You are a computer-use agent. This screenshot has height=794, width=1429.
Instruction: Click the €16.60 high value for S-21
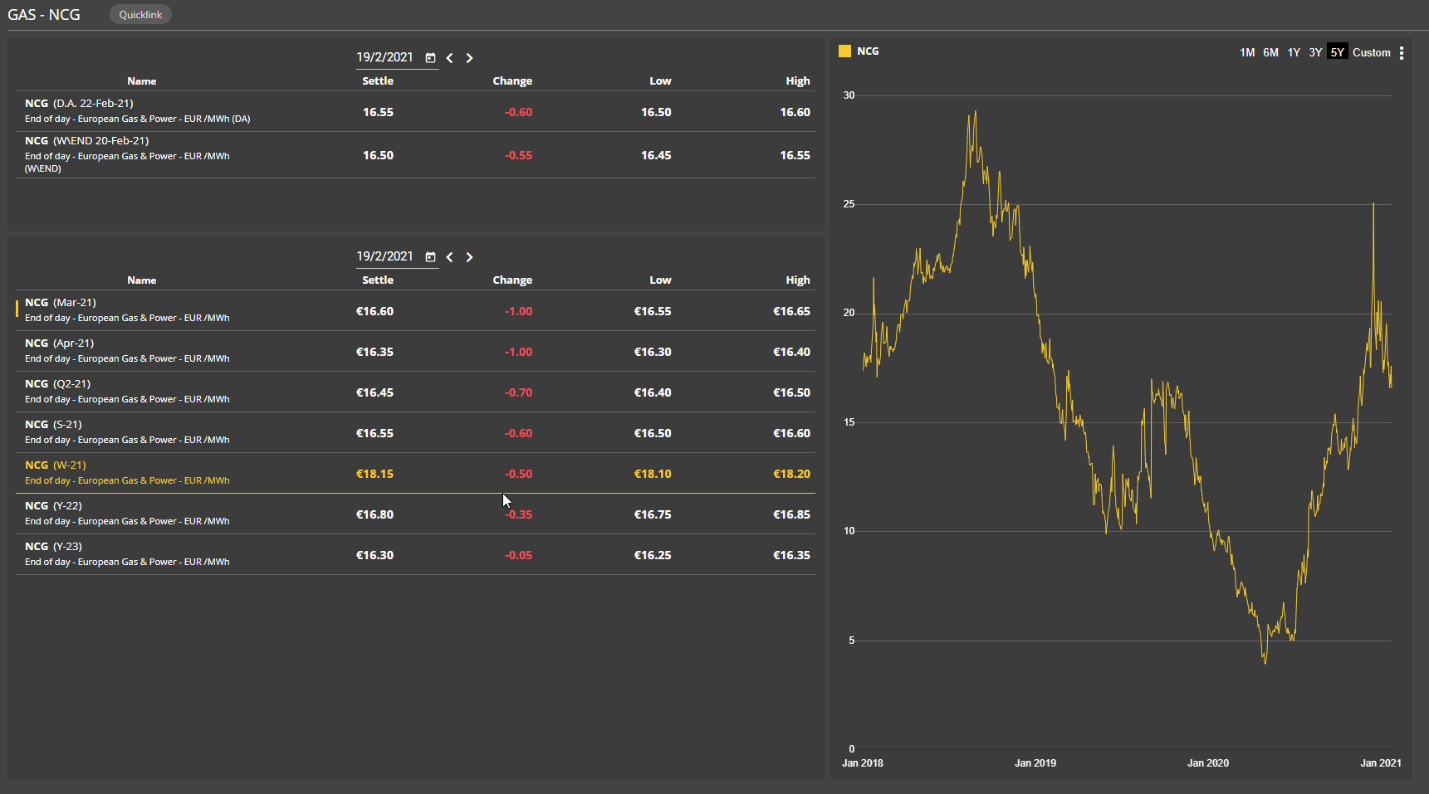(x=791, y=433)
